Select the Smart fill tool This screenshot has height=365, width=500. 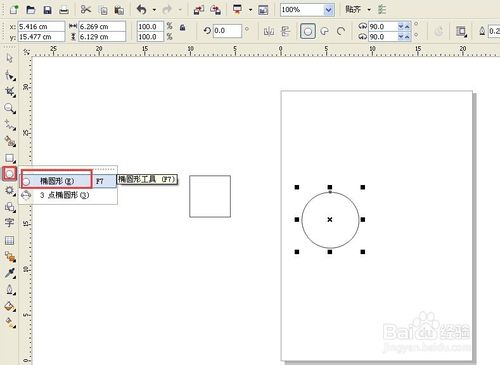pyautogui.click(x=10, y=141)
